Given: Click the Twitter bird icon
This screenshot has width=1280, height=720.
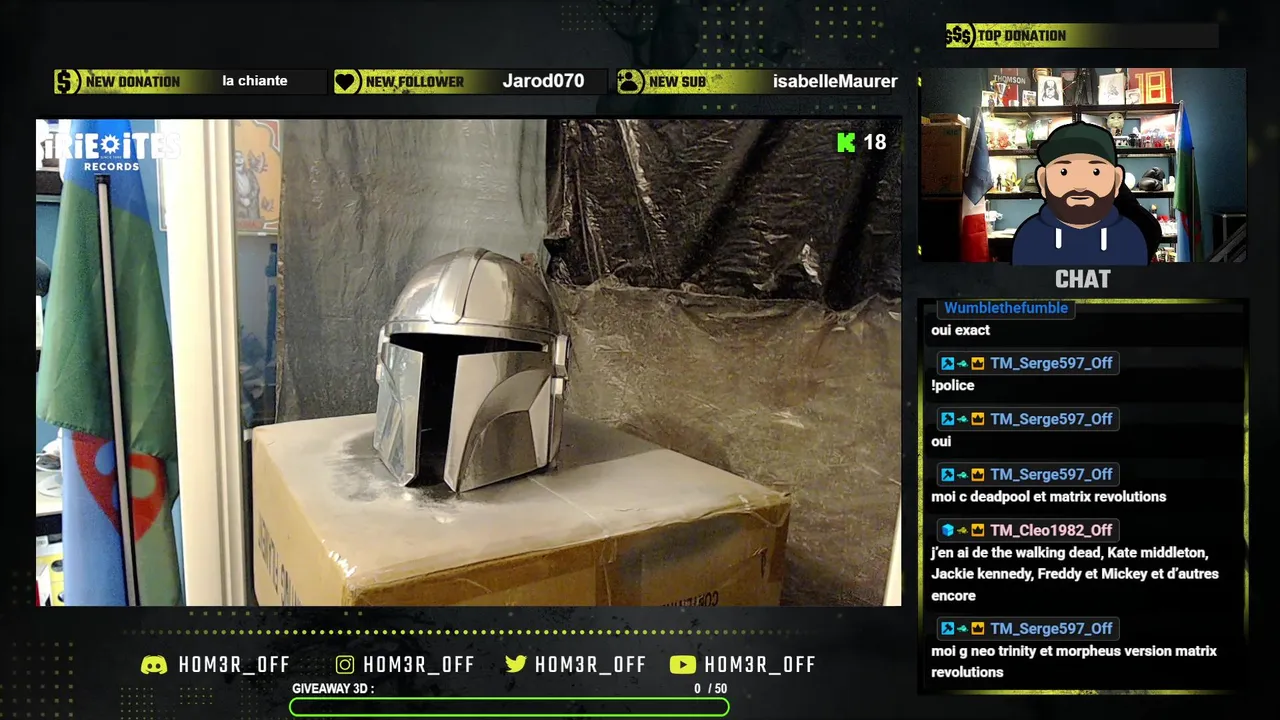Looking at the screenshot, I should click(516, 664).
